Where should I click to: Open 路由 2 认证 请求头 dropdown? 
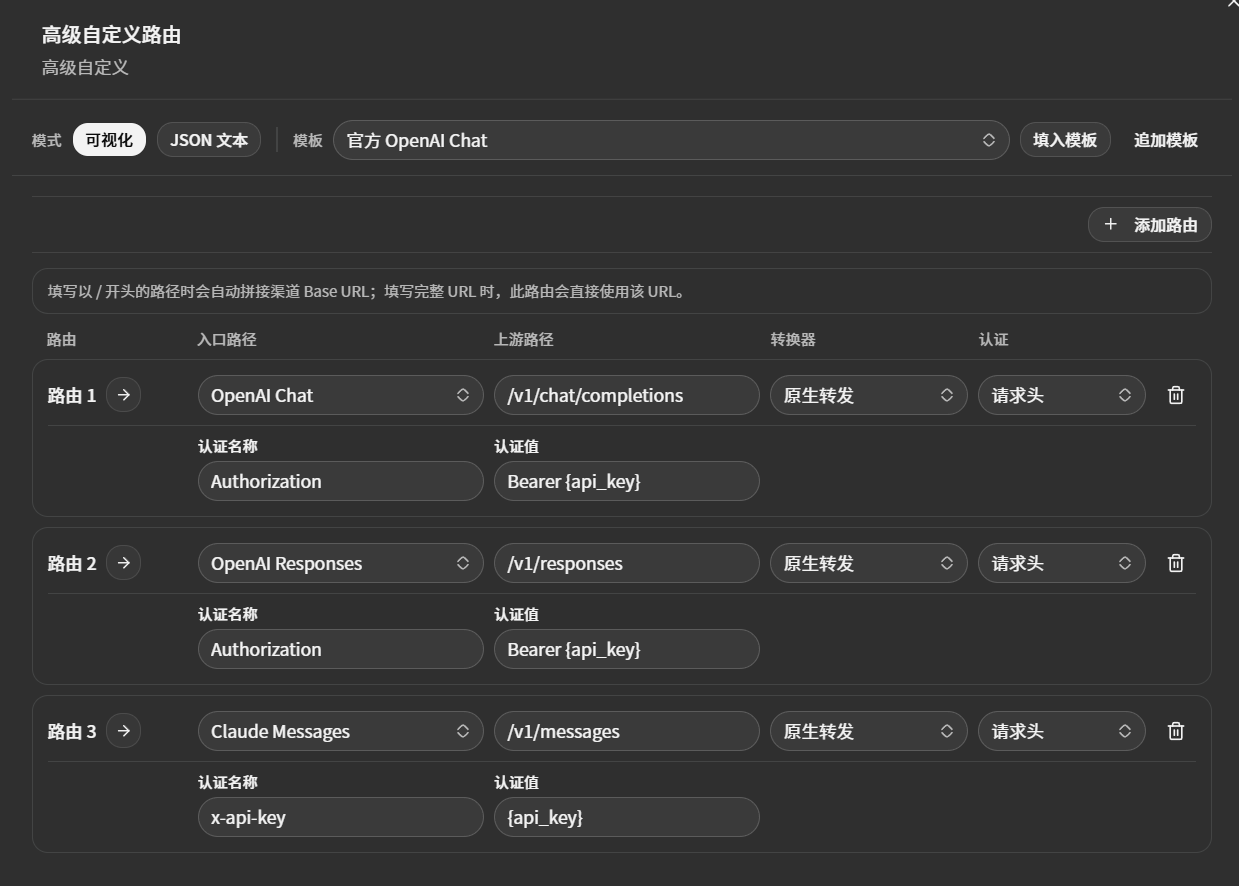(1062, 563)
